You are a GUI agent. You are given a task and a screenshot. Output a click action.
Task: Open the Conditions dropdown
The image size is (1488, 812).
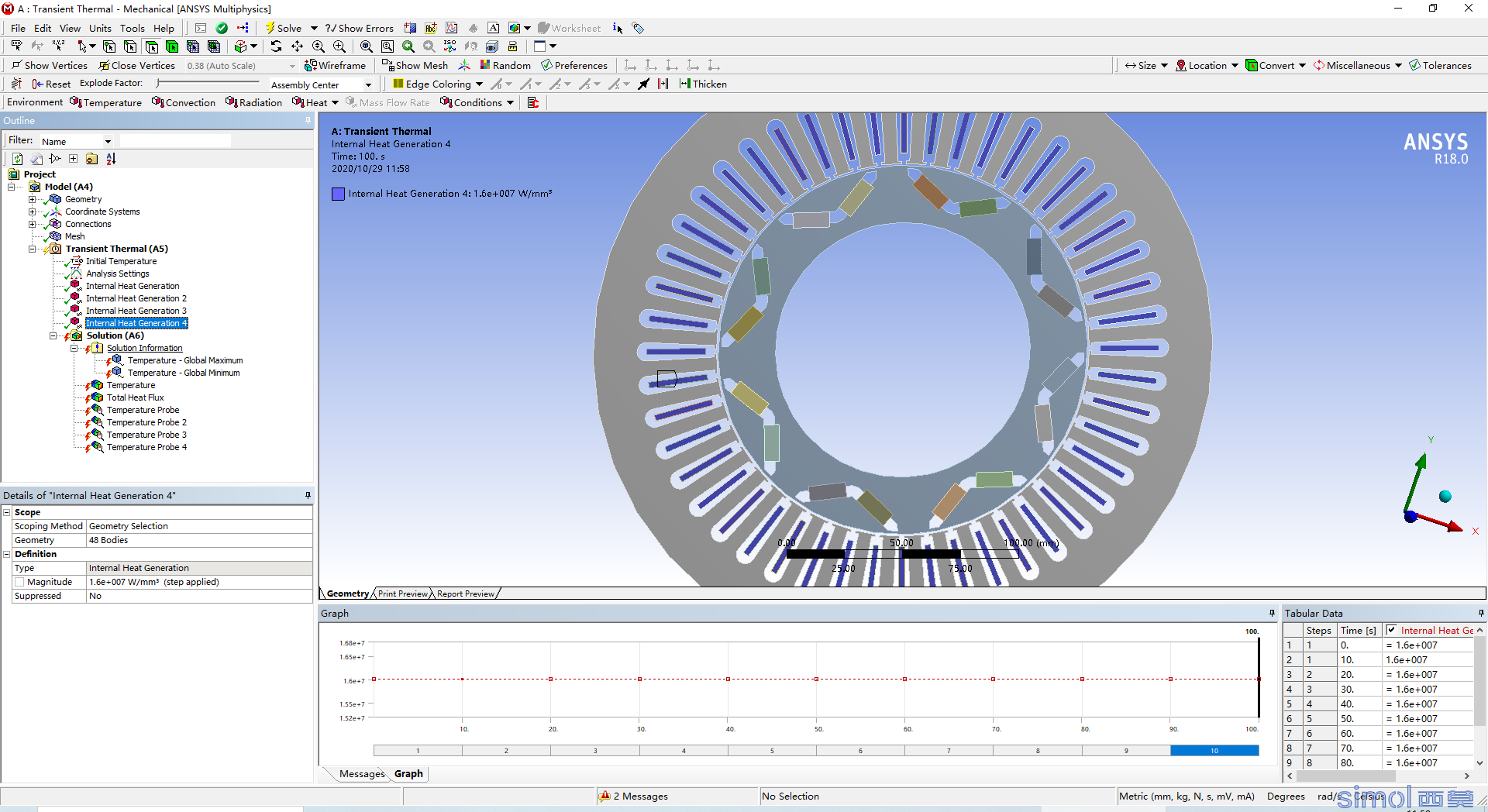tap(510, 103)
